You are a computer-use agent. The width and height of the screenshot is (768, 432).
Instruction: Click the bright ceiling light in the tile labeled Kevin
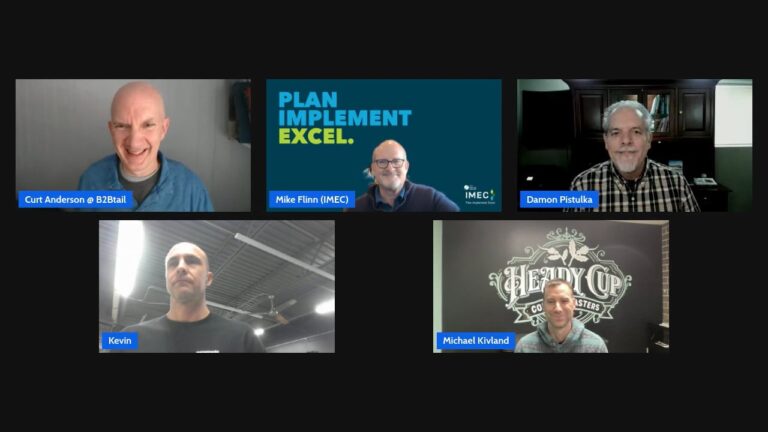(128, 258)
